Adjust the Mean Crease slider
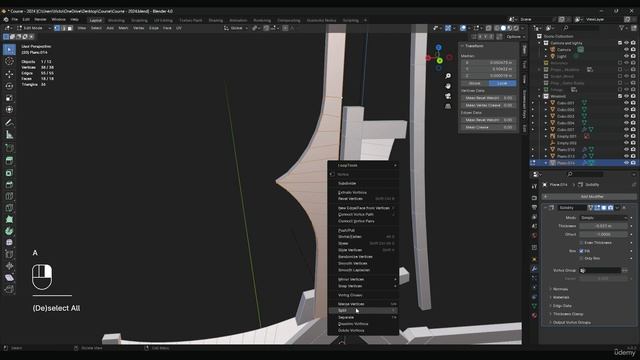Screen dimensions: 640x360 489,127
